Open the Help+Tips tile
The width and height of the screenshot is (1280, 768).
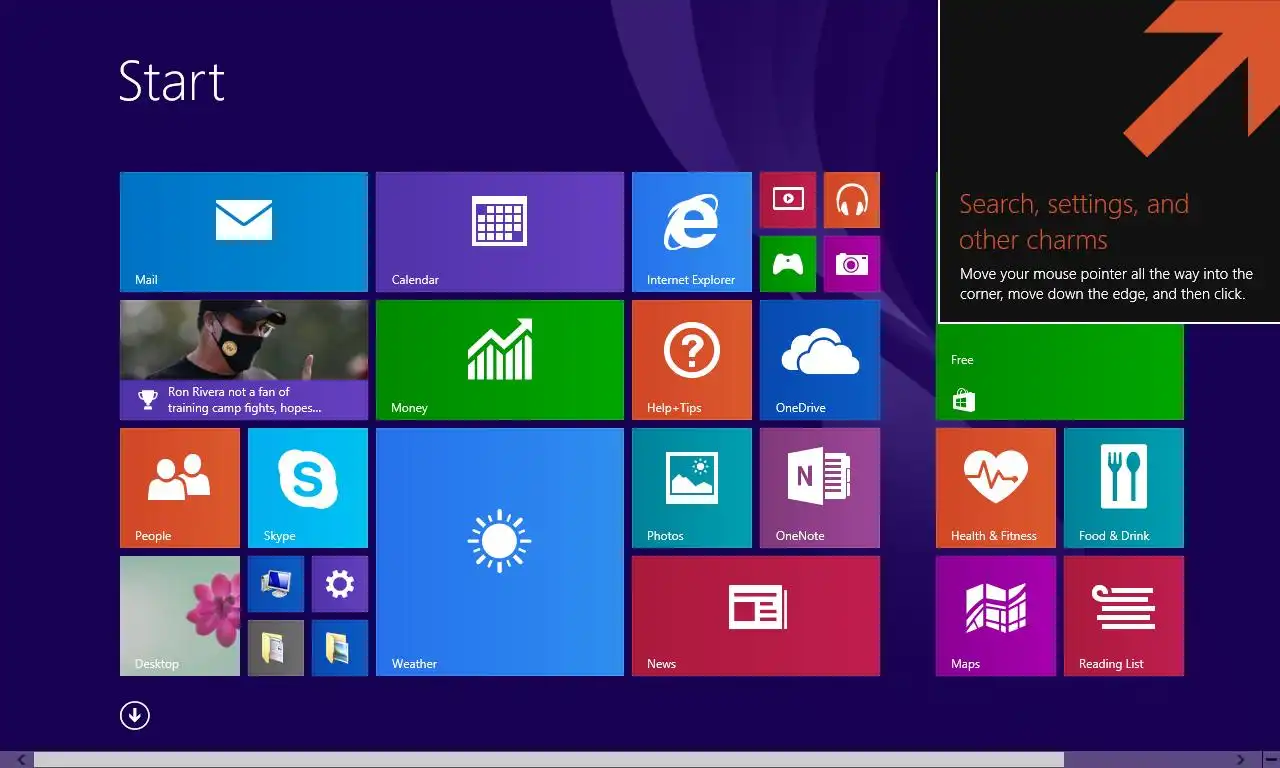click(692, 360)
